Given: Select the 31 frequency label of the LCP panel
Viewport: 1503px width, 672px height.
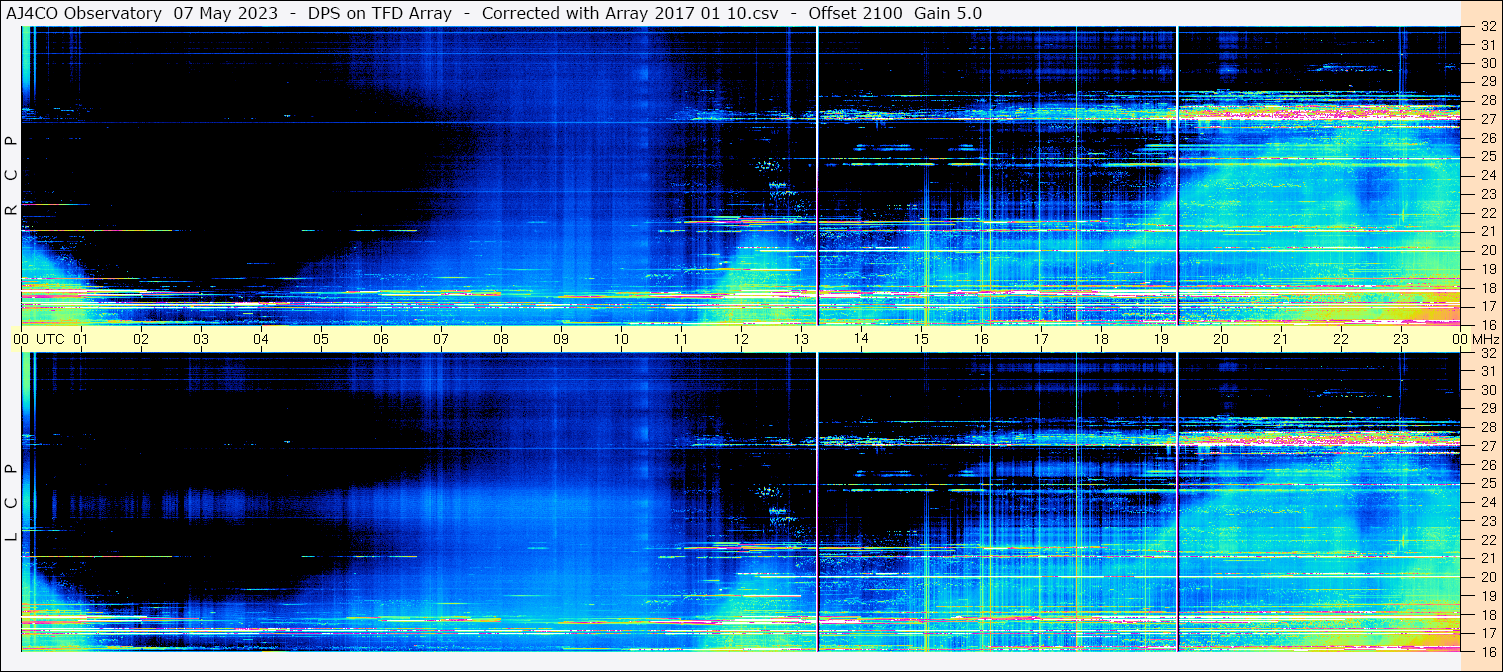Looking at the screenshot, I should click(1487, 371).
